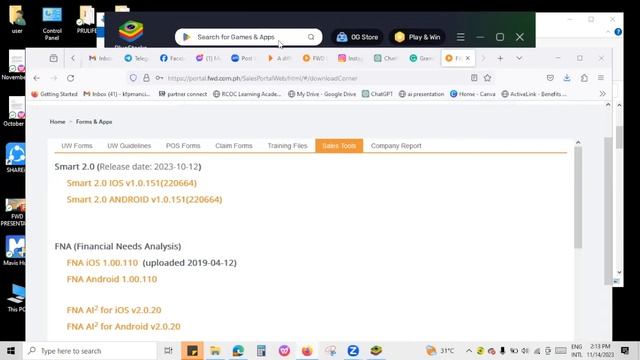Open File Explorer from the taskbar

(215, 351)
